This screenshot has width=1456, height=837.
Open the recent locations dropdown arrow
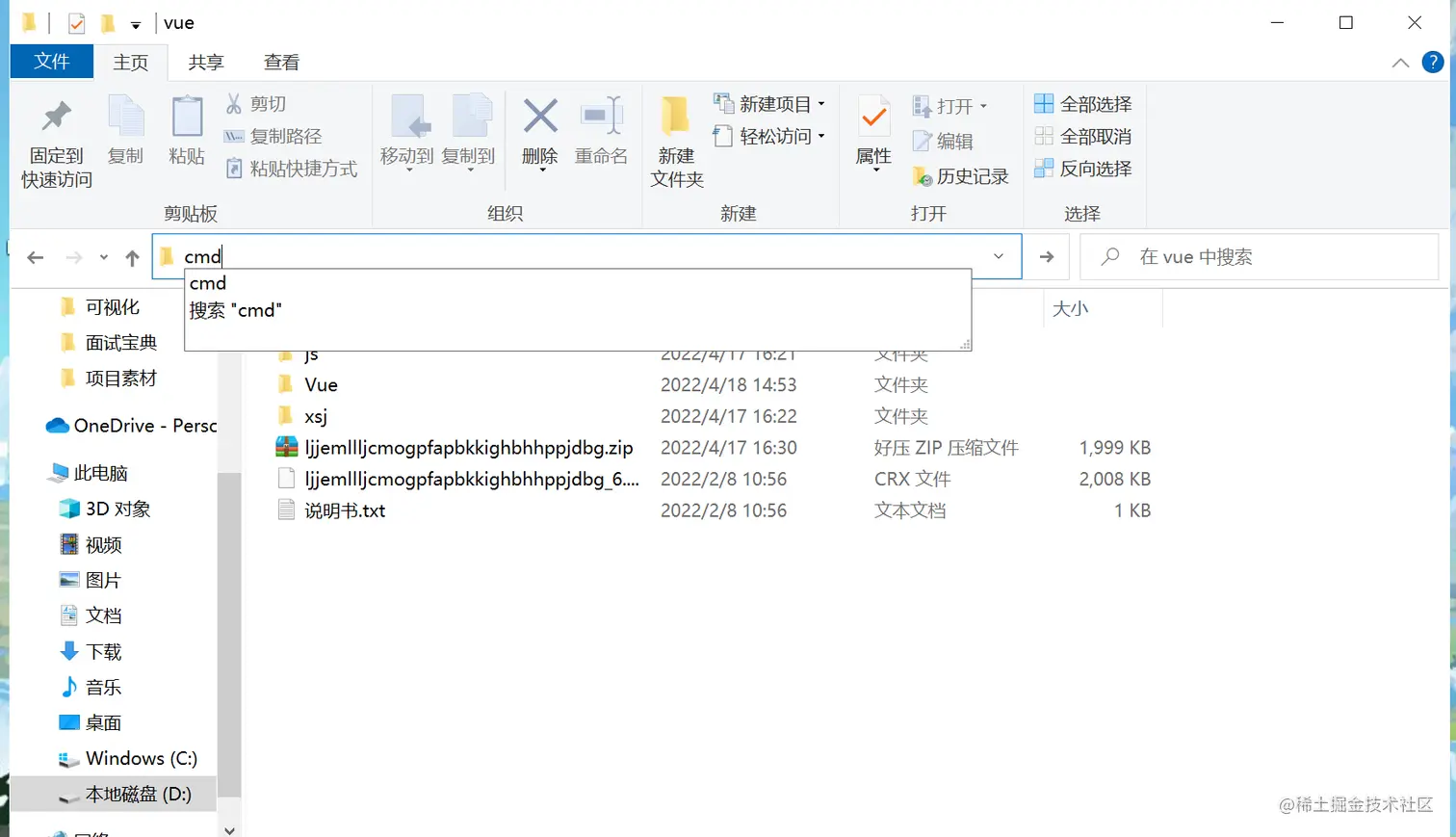click(104, 257)
